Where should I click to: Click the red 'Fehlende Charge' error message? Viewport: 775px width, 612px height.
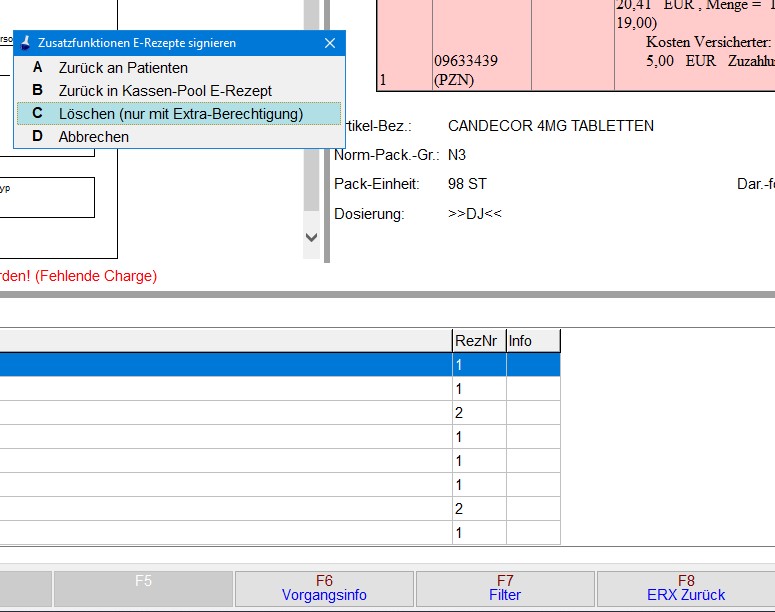(78, 276)
